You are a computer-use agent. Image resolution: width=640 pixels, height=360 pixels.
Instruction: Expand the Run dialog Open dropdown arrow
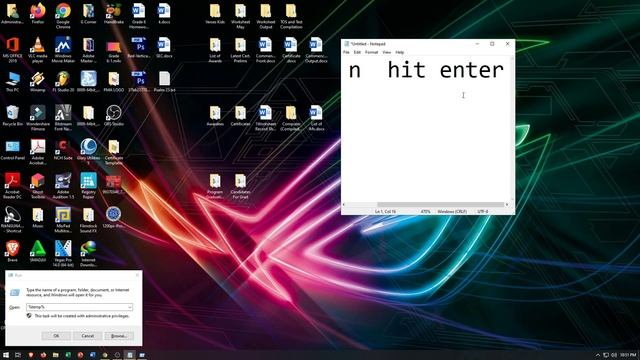point(130,307)
